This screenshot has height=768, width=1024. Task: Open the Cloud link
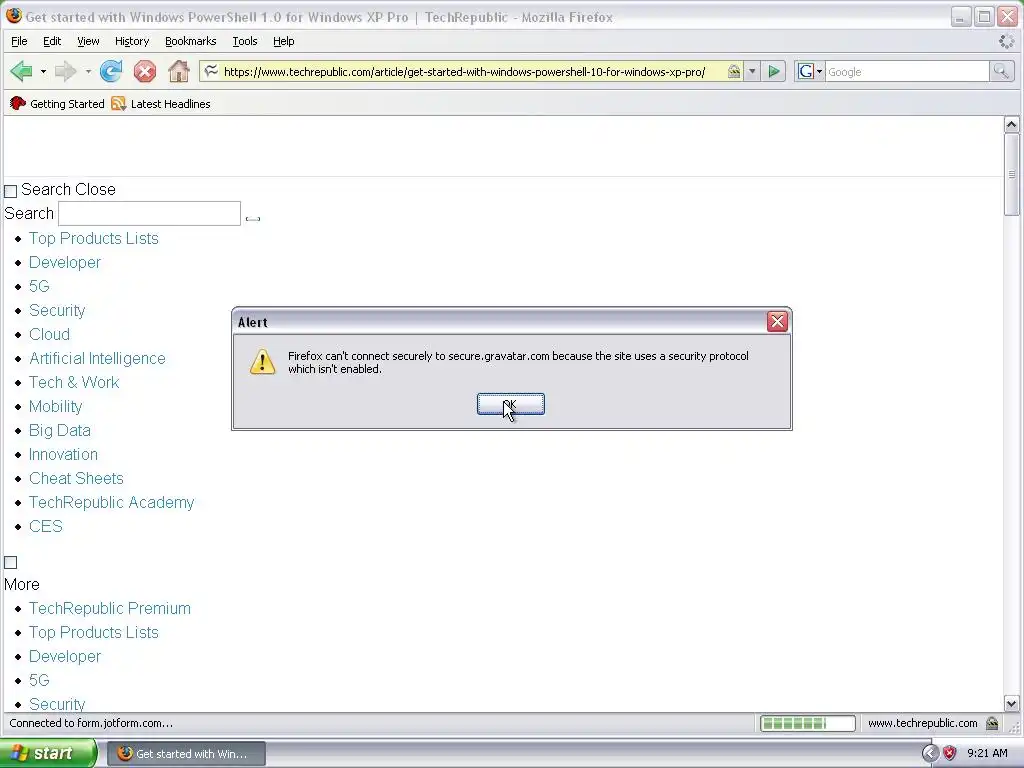(49, 334)
